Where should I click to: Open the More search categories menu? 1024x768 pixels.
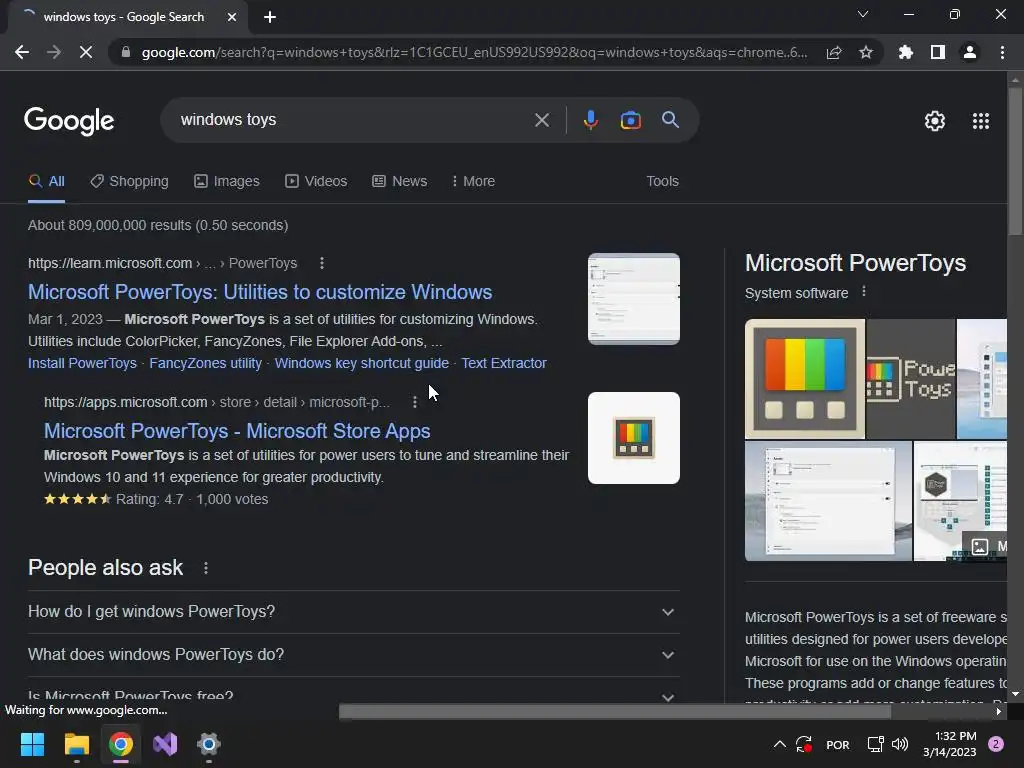(x=473, y=181)
